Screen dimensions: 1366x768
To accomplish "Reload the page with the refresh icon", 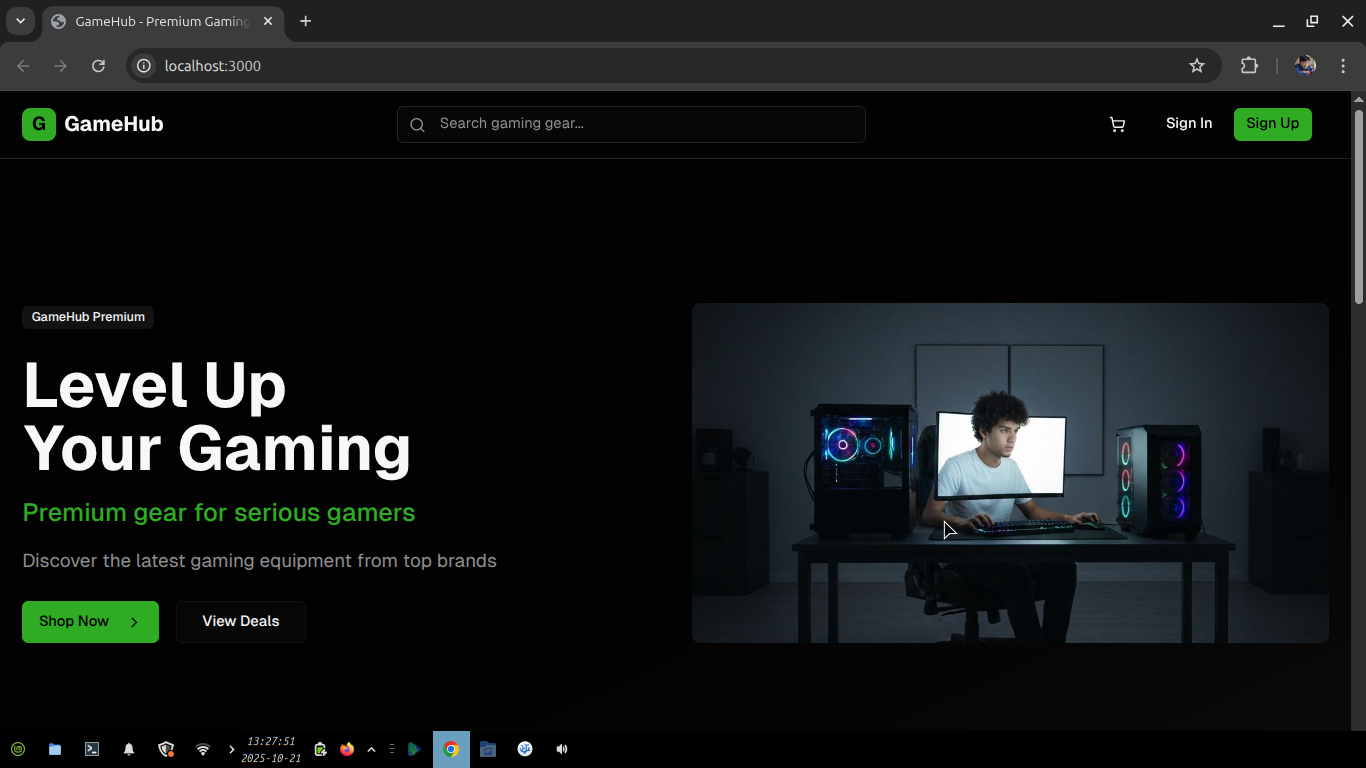I will [x=98, y=65].
